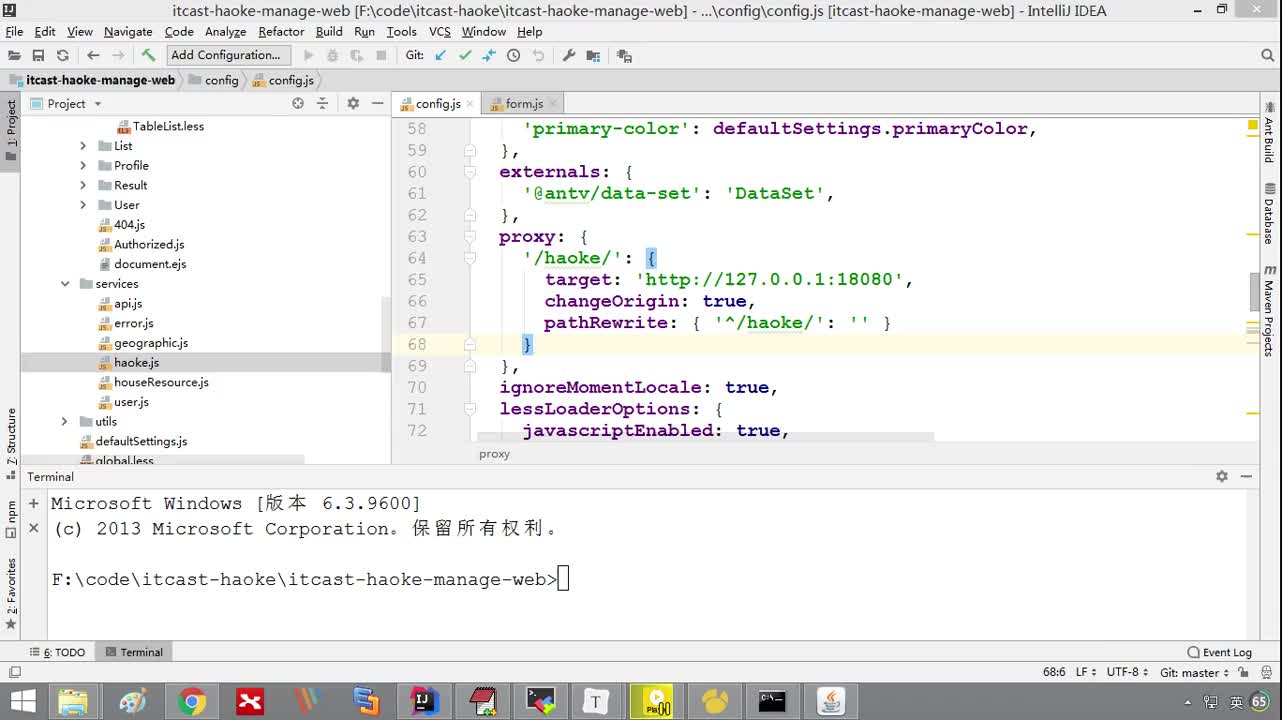This screenshot has width=1282, height=720.
Task: Open Settings with the wrench icon
Action: (x=569, y=56)
